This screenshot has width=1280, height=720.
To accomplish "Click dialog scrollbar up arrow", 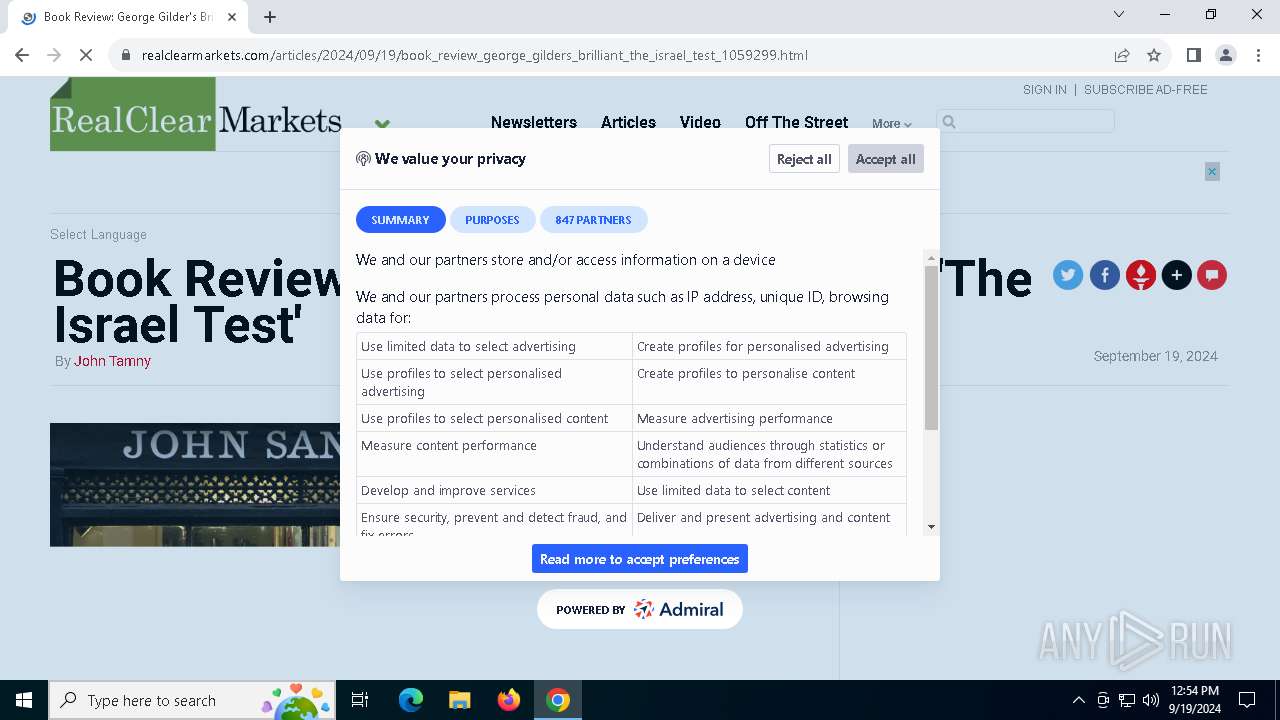I will (x=931, y=257).
